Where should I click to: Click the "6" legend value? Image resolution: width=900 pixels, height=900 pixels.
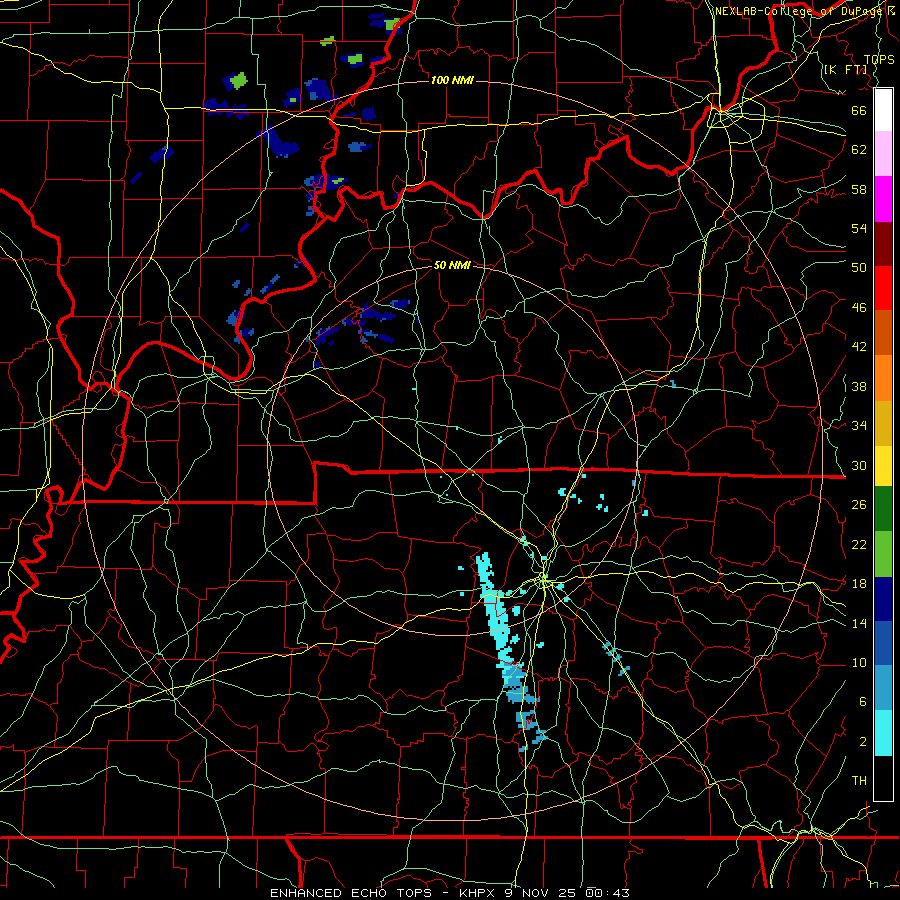pyautogui.click(x=863, y=702)
